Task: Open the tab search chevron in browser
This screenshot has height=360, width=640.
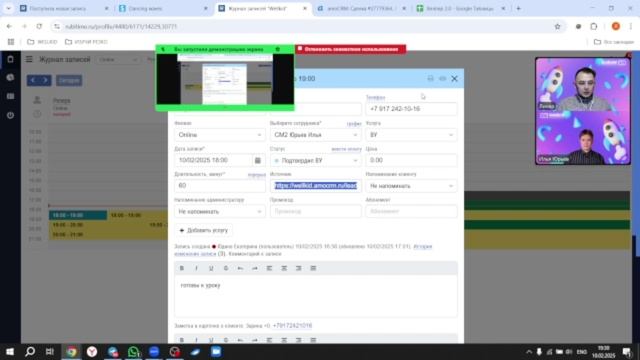Action: point(8,8)
